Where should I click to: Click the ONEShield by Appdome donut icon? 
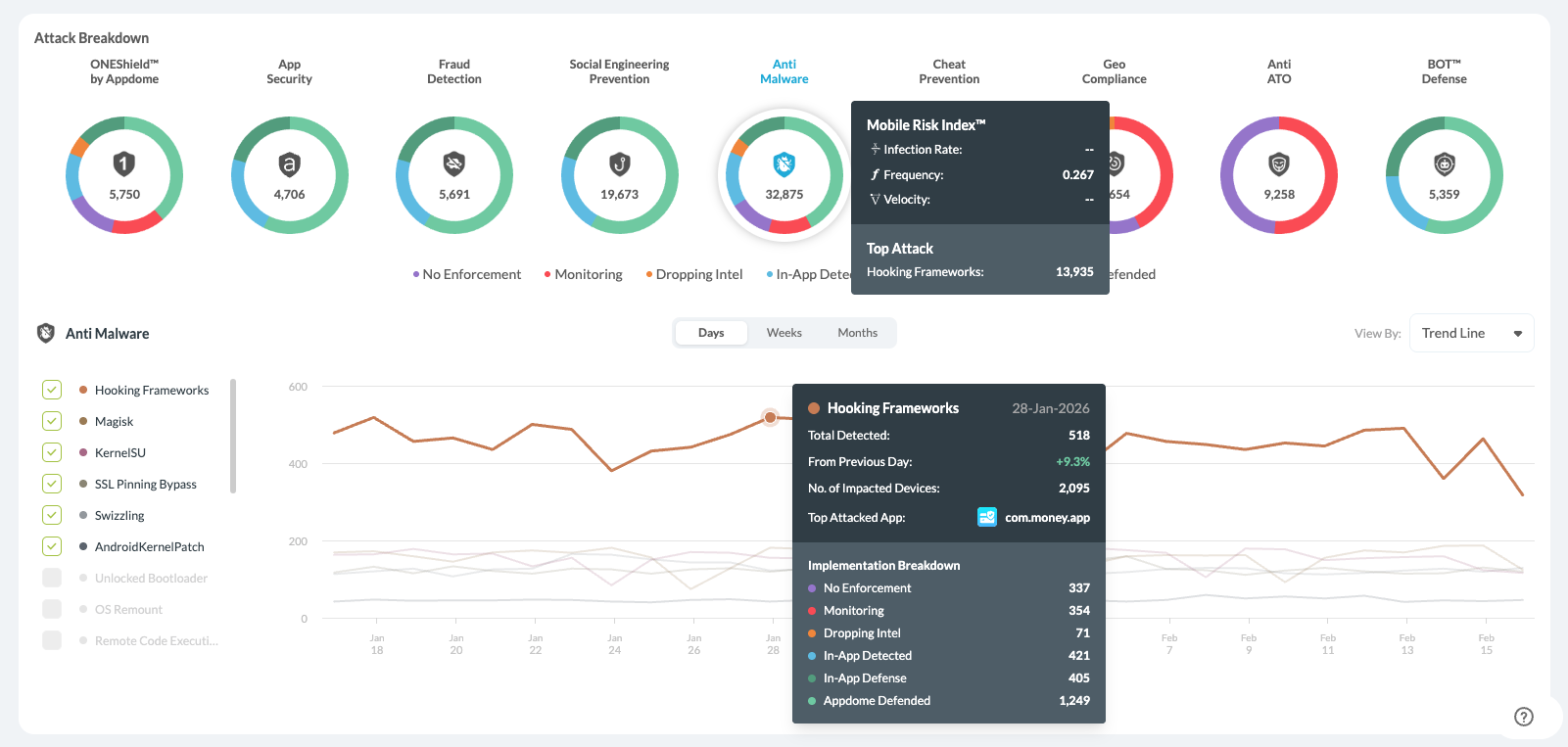[x=124, y=163]
